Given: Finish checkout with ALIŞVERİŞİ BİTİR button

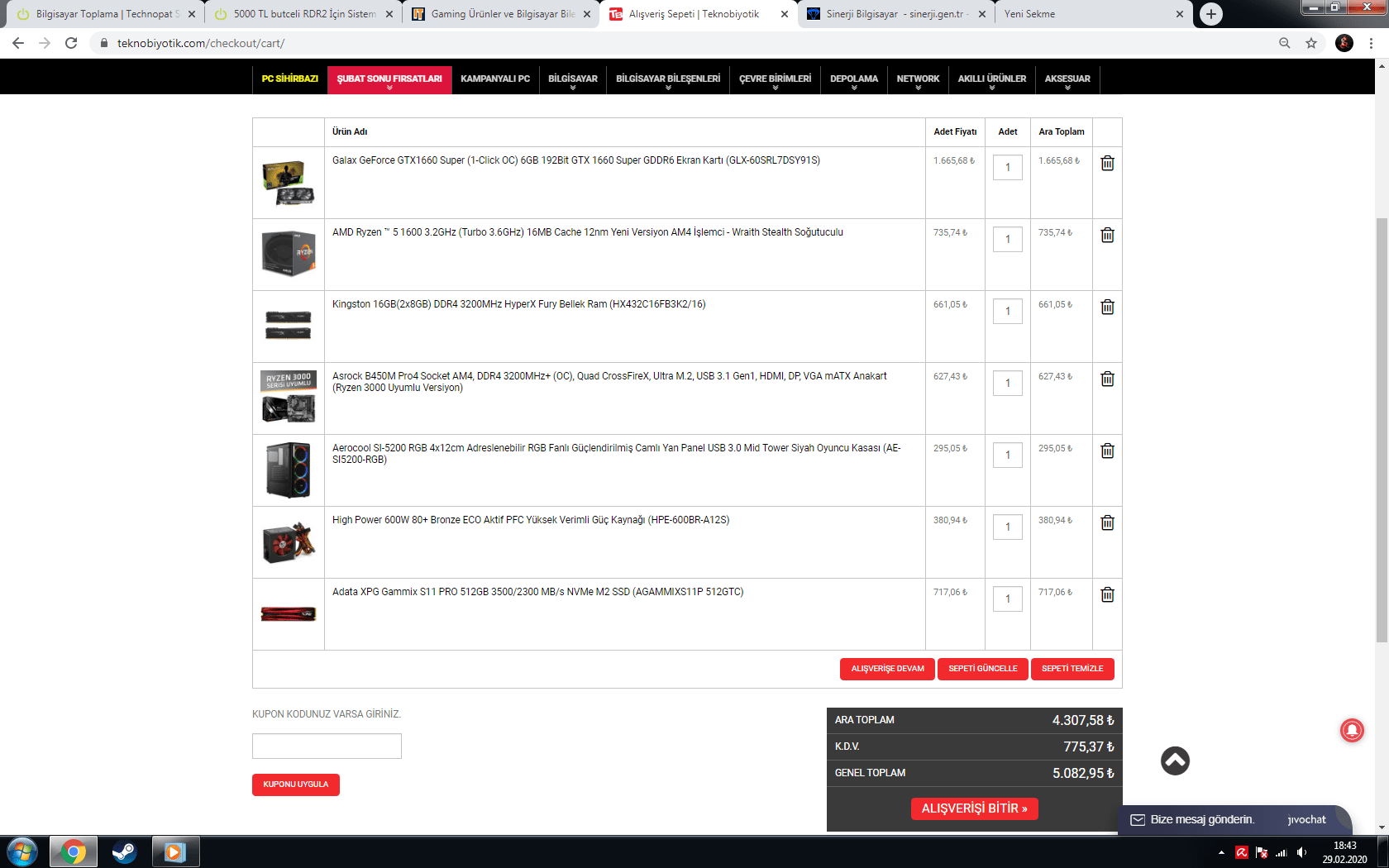Looking at the screenshot, I should click(x=975, y=808).
